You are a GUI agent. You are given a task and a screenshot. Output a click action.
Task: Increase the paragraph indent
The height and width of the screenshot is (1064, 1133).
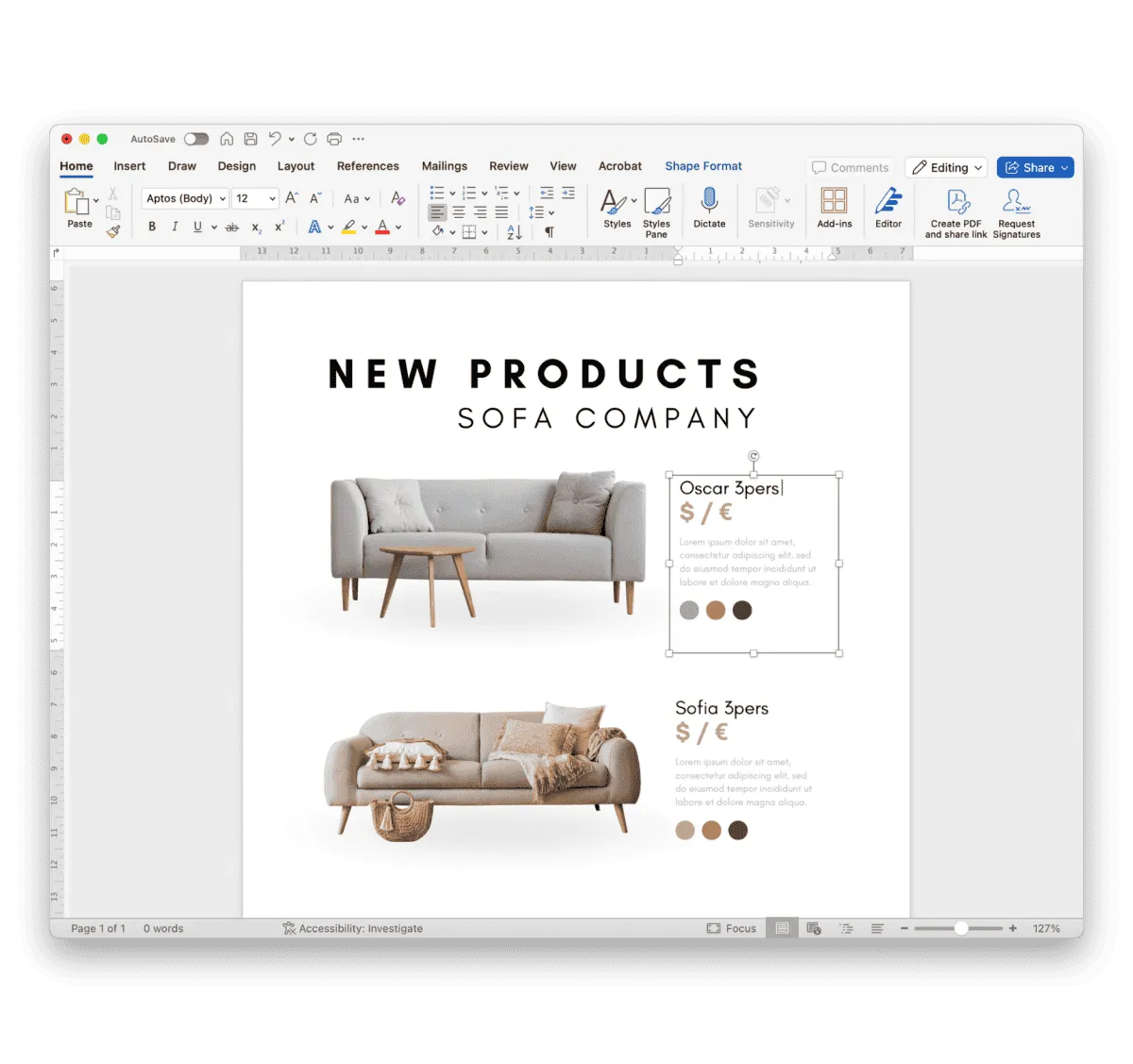point(568,193)
